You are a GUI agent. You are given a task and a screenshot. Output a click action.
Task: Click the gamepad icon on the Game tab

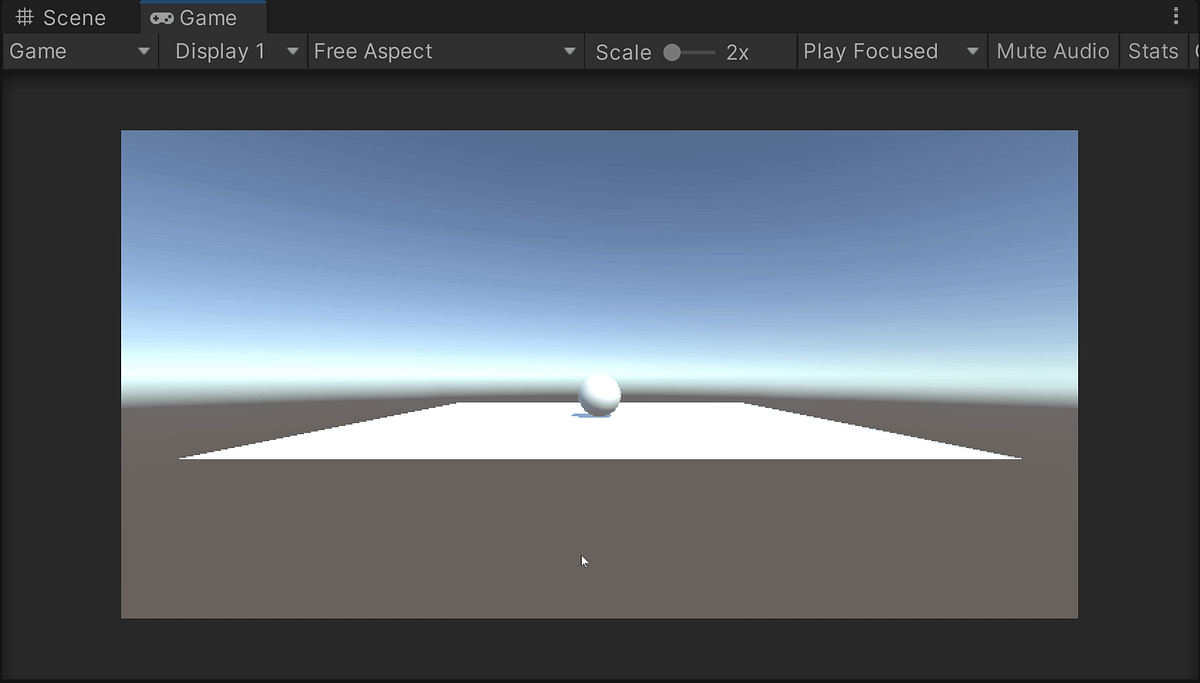(x=163, y=16)
